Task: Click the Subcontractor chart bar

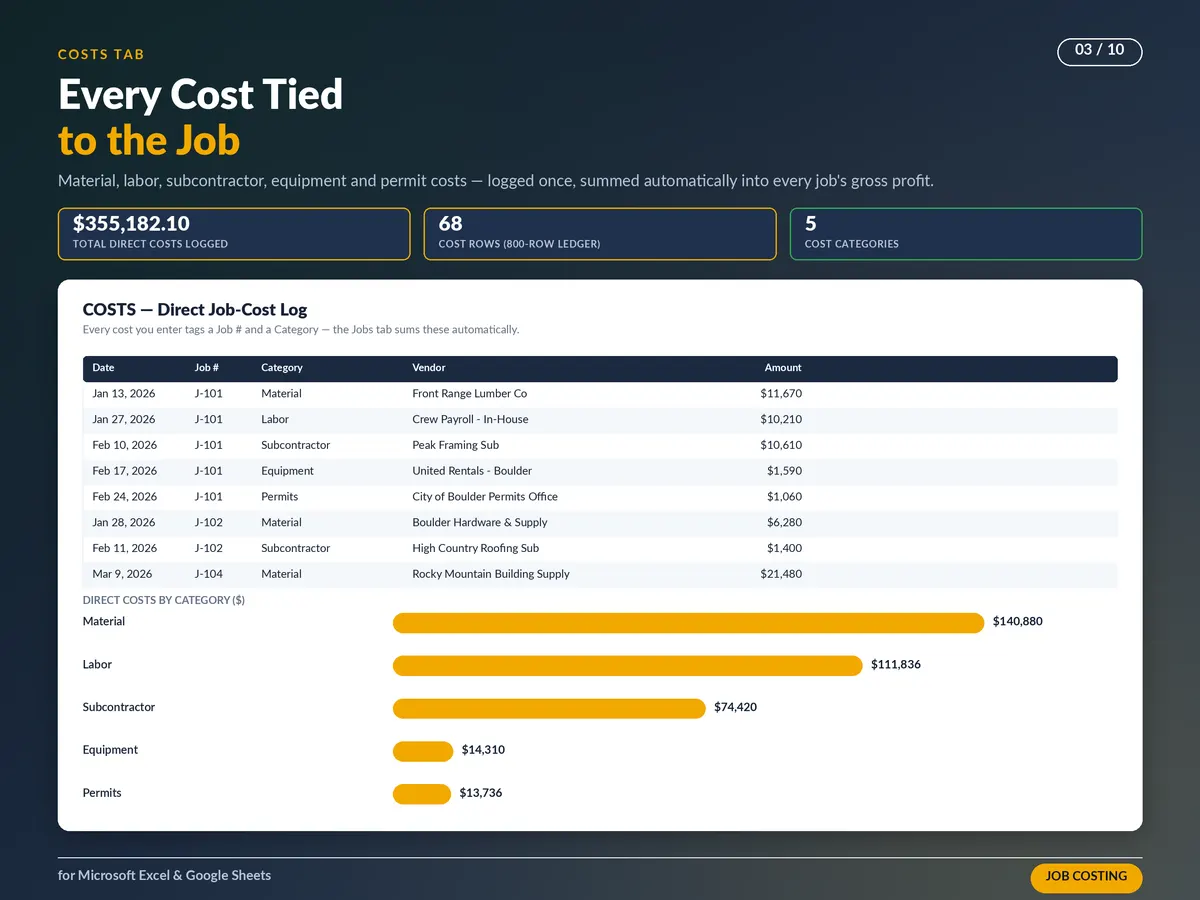Action: pos(549,708)
